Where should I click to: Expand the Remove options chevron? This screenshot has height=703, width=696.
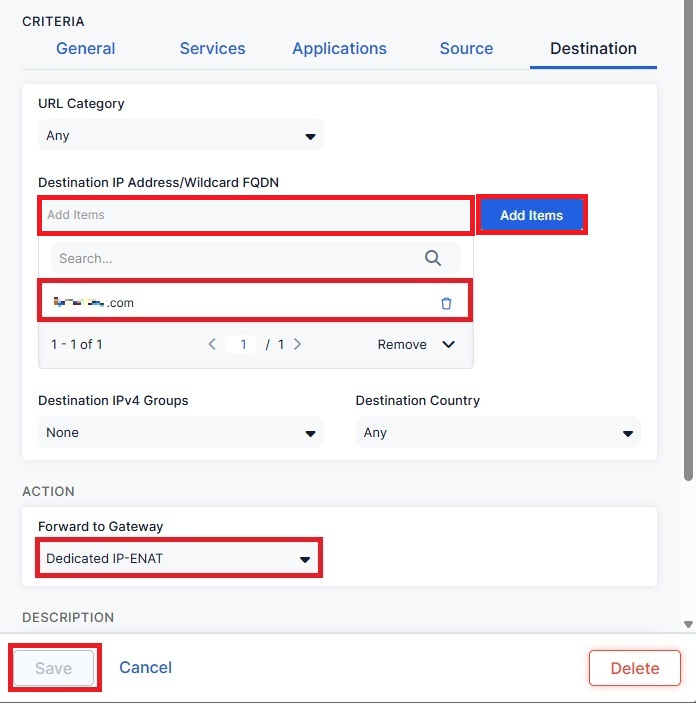click(x=448, y=344)
